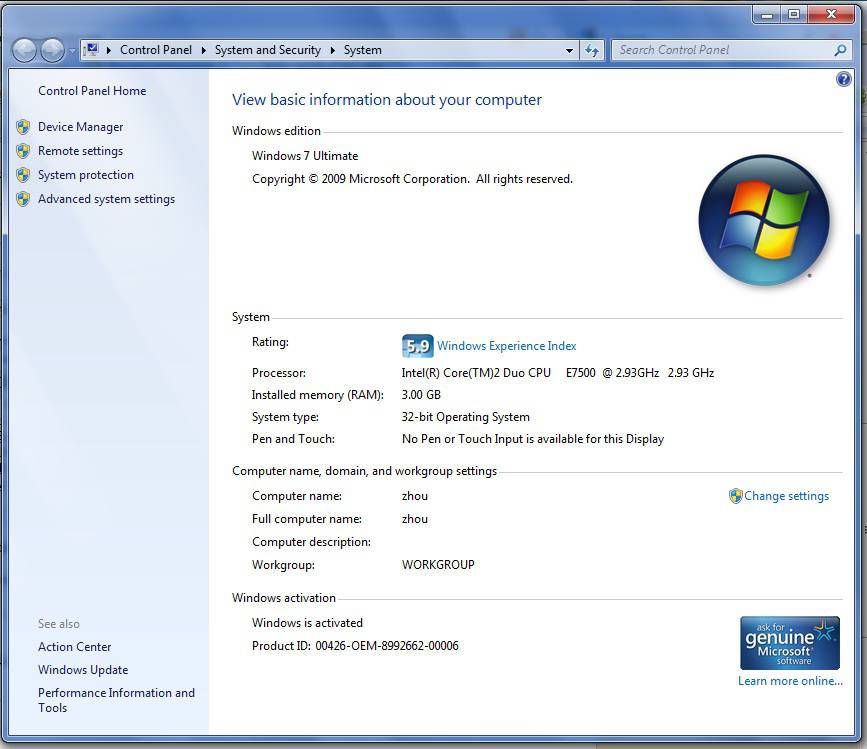Screen dimensions: 867x749
Task: Open the address bar history dropdown
Action: point(570,50)
